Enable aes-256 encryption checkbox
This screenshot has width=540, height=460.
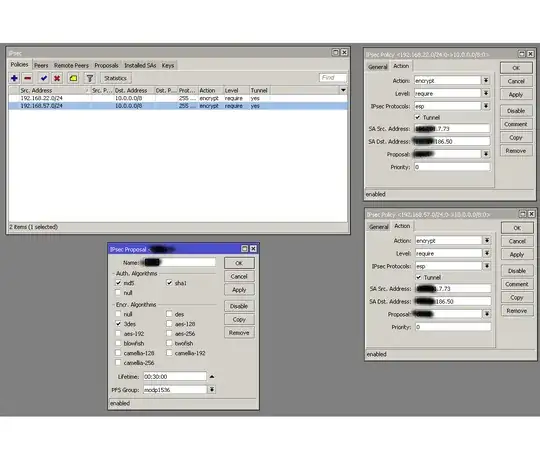[x=169, y=333]
